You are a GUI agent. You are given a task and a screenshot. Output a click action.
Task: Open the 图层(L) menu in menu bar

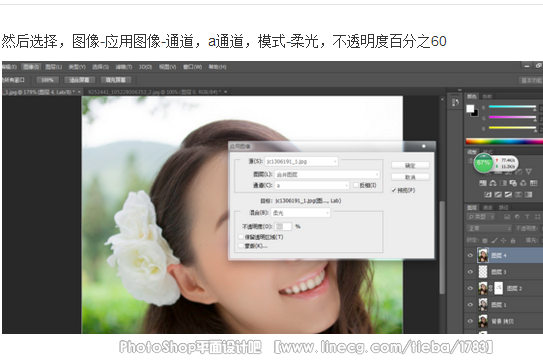click(54, 66)
